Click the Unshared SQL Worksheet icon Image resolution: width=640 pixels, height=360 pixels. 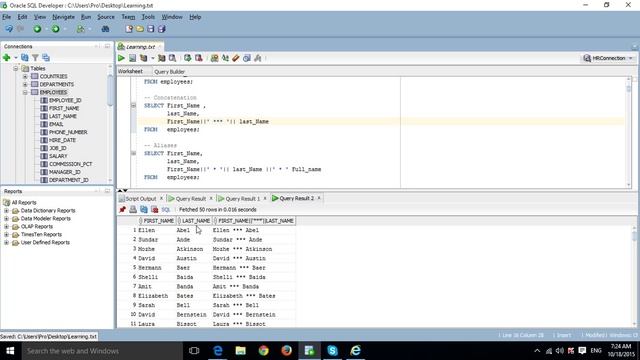[214, 58]
